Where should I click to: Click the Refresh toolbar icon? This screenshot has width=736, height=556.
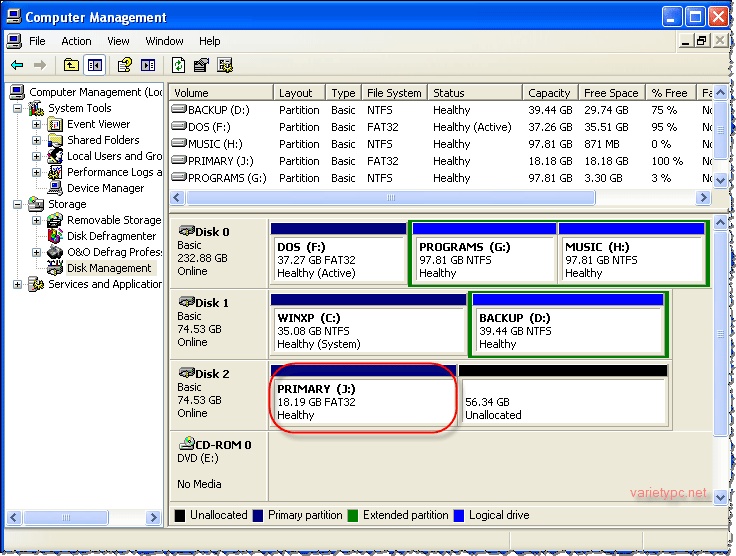coord(178,65)
